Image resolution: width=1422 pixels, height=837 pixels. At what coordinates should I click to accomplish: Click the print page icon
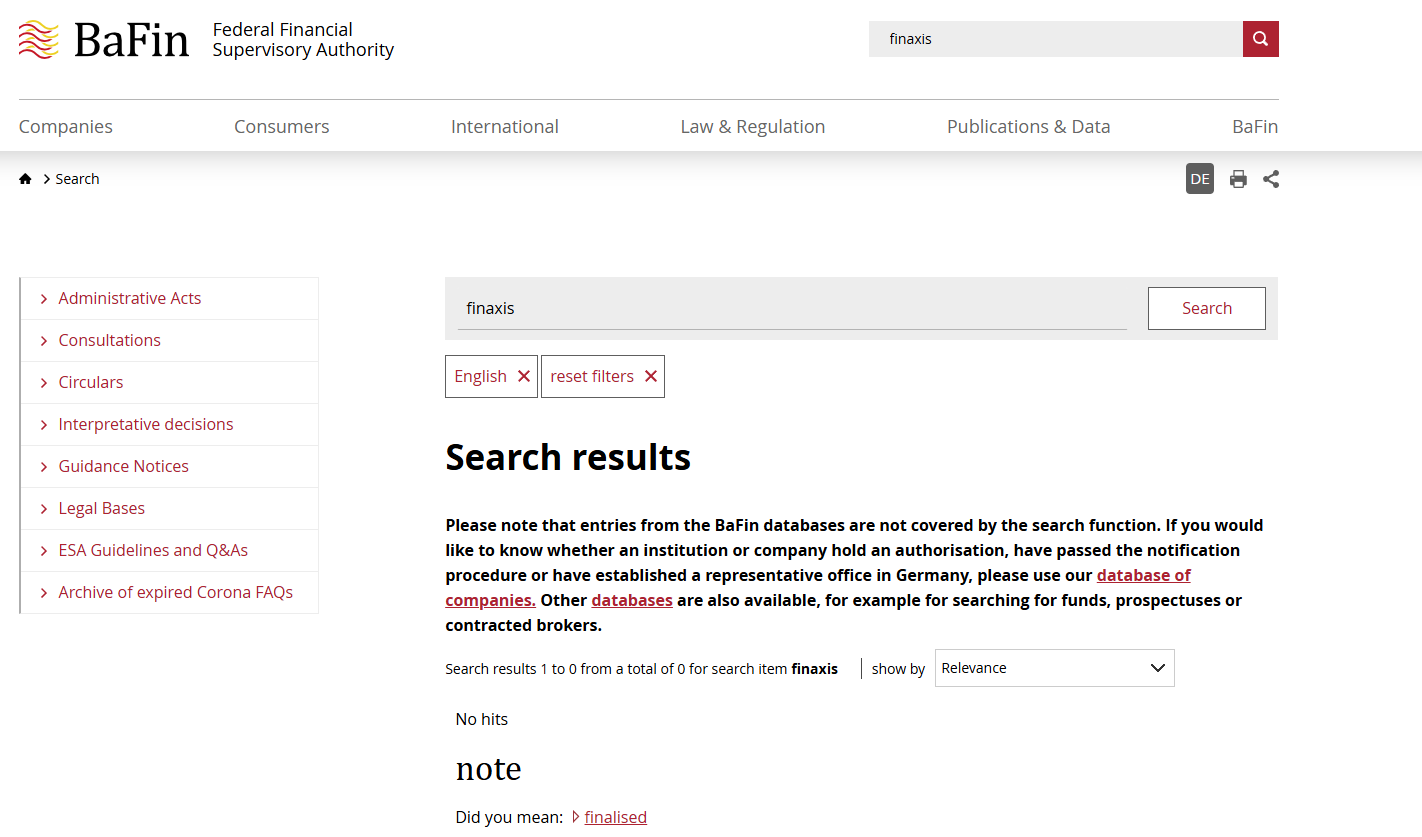coord(1238,179)
